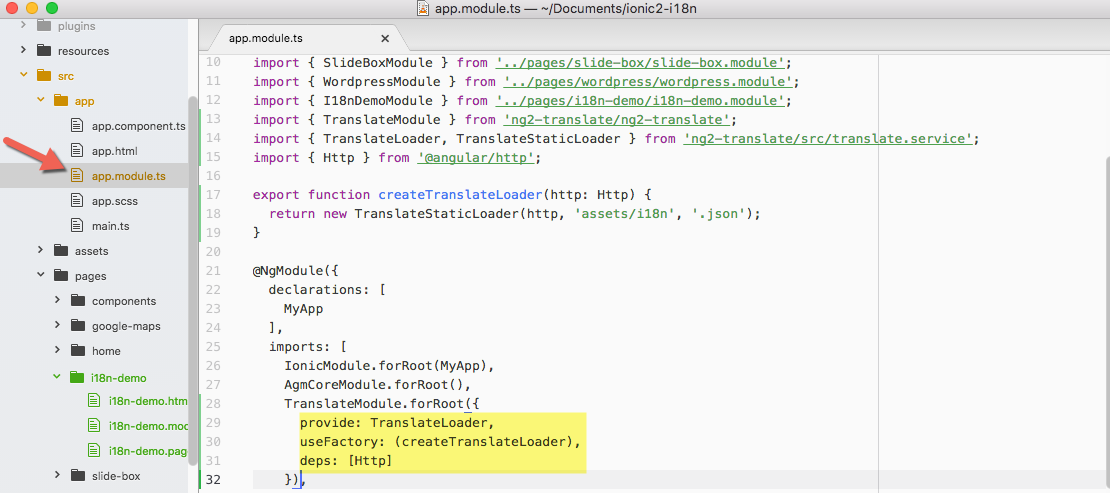The height and width of the screenshot is (493, 1110).
Task: Expand the home folder chevron
Action: point(57,351)
